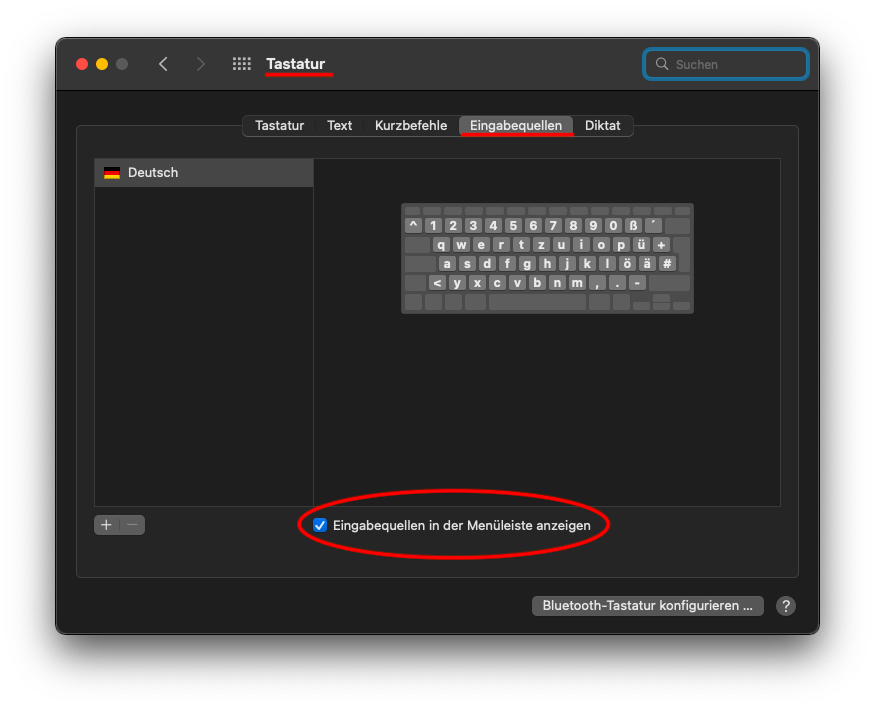The image size is (875, 708).
Task: Click the ^ key in keyboard preview
Action: 413,225
